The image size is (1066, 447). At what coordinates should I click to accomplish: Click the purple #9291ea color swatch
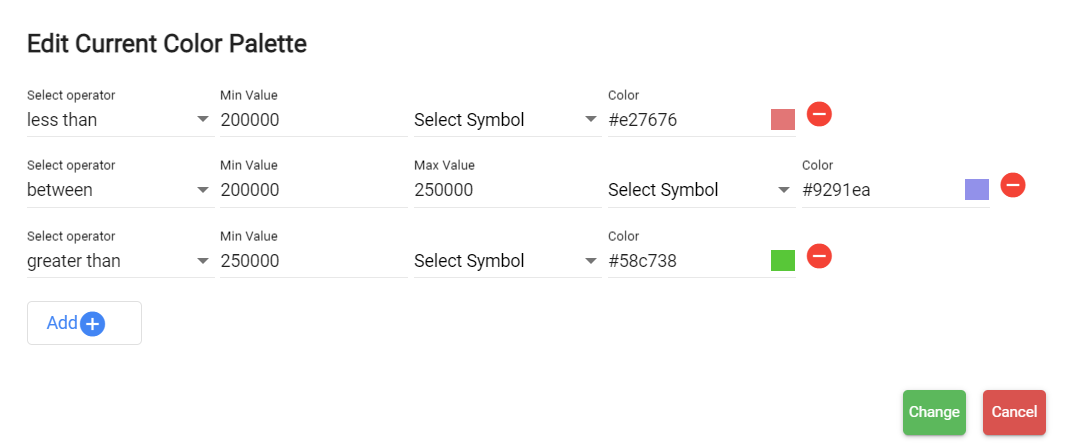click(977, 190)
